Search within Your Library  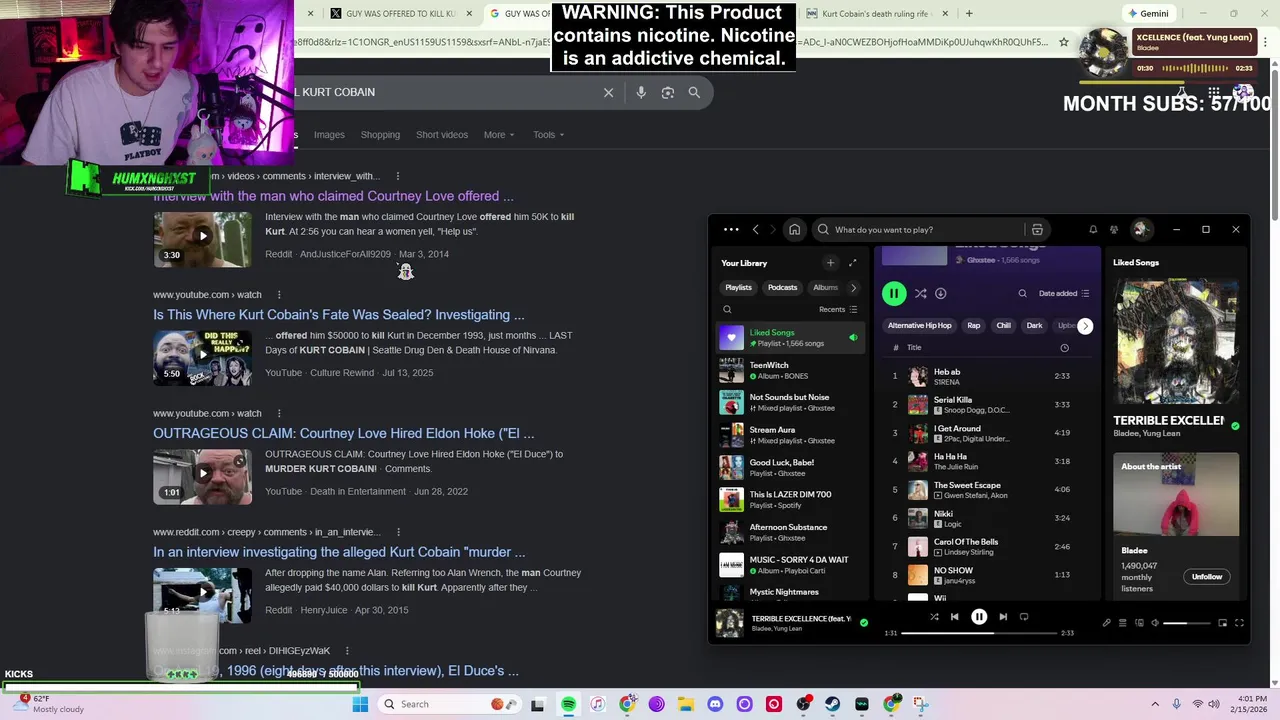727,309
